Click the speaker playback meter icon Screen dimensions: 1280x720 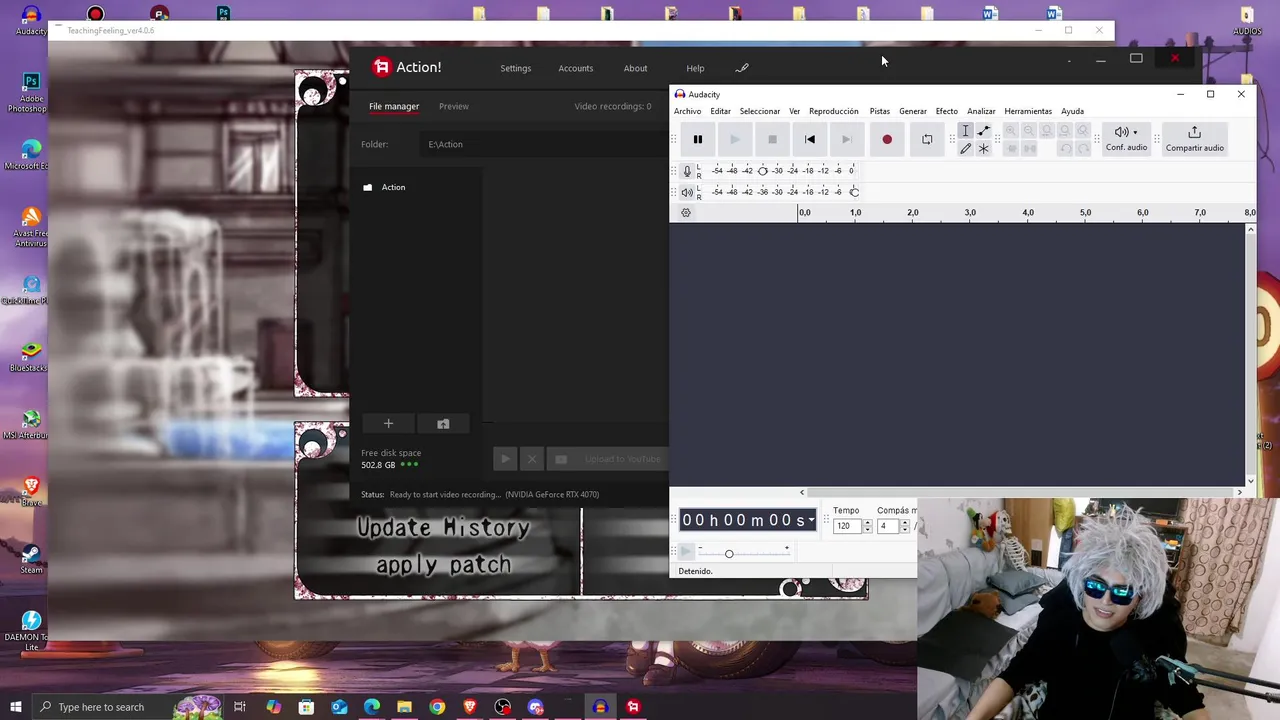click(x=687, y=192)
